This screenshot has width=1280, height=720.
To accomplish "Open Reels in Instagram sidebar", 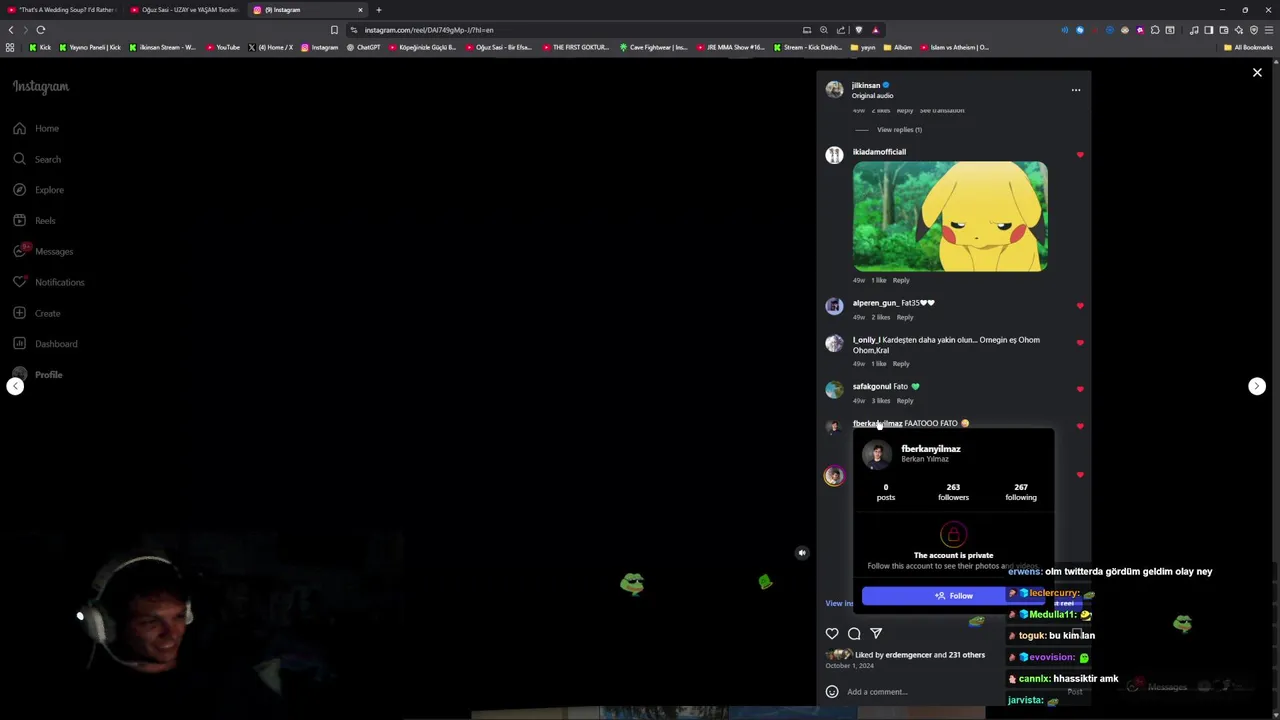I will 35,220.
